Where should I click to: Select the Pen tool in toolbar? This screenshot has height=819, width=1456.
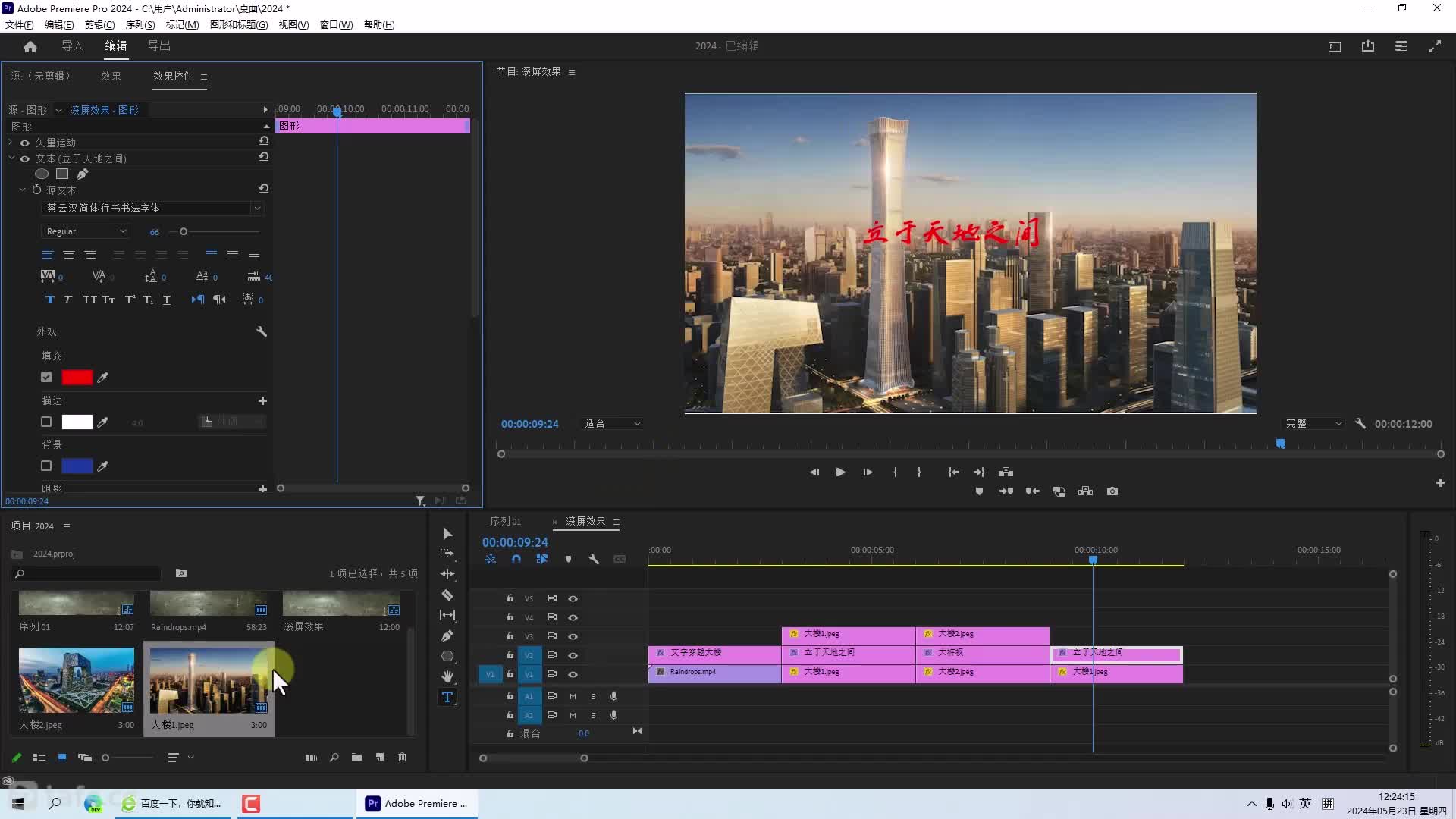(x=447, y=635)
